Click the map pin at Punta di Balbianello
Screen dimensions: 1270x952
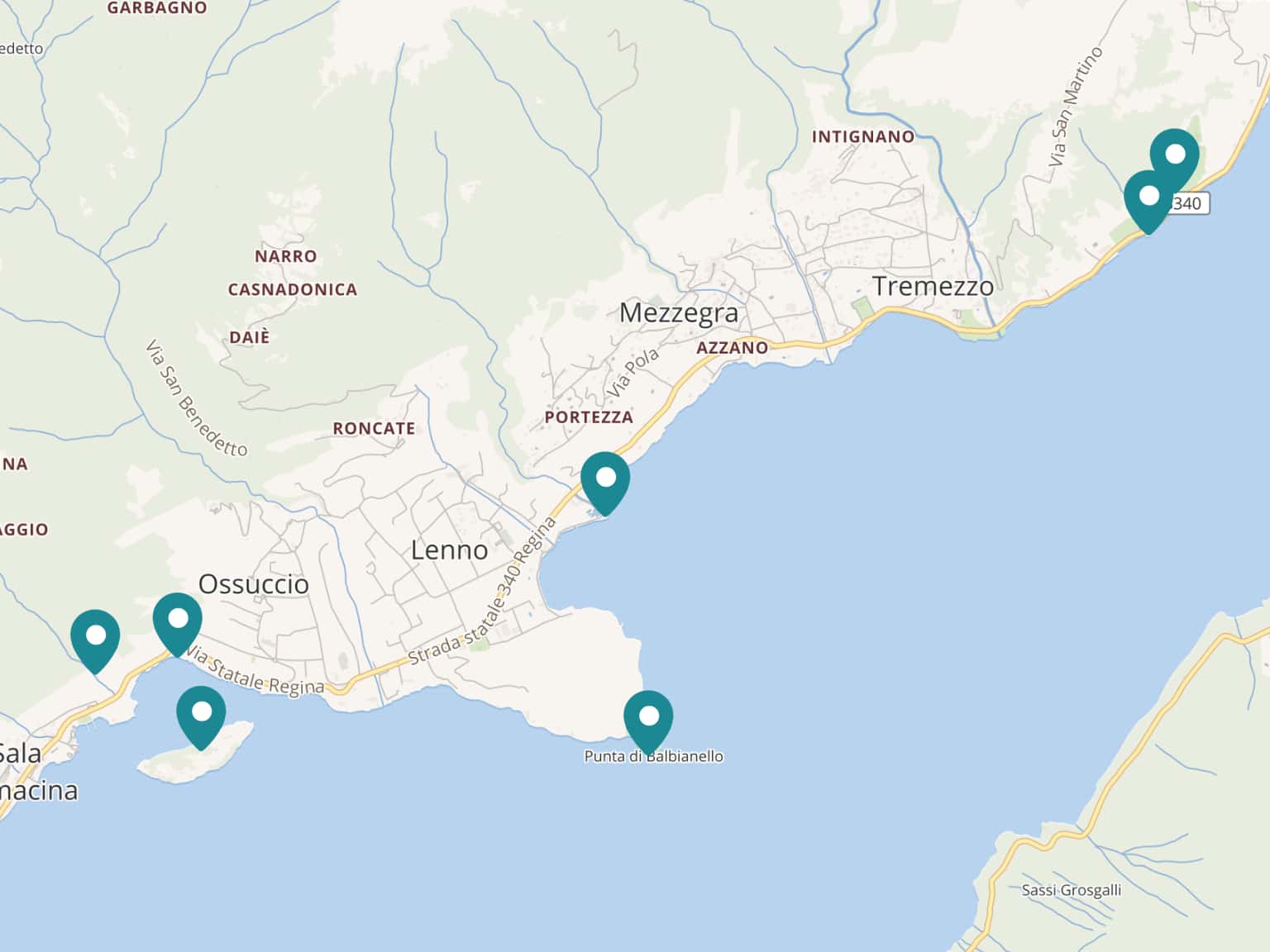coord(648,717)
